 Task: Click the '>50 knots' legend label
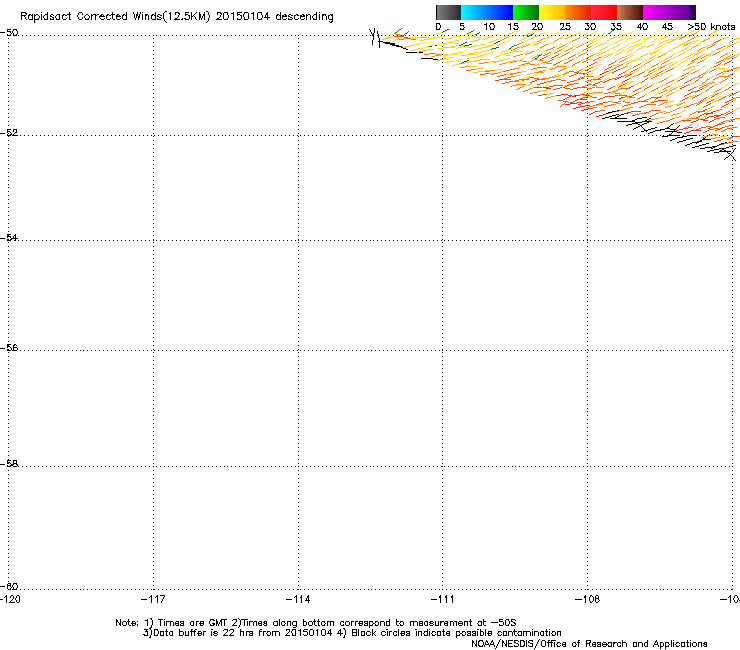tap(711, 27)
